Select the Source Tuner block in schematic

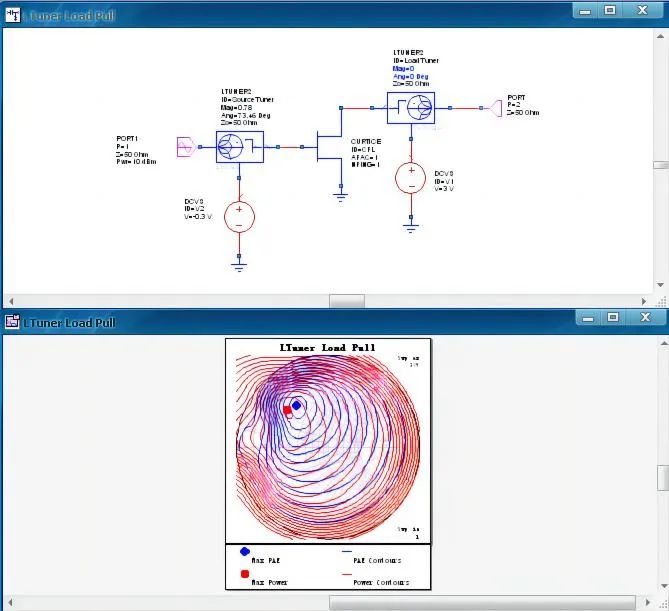tap(240, 147)
